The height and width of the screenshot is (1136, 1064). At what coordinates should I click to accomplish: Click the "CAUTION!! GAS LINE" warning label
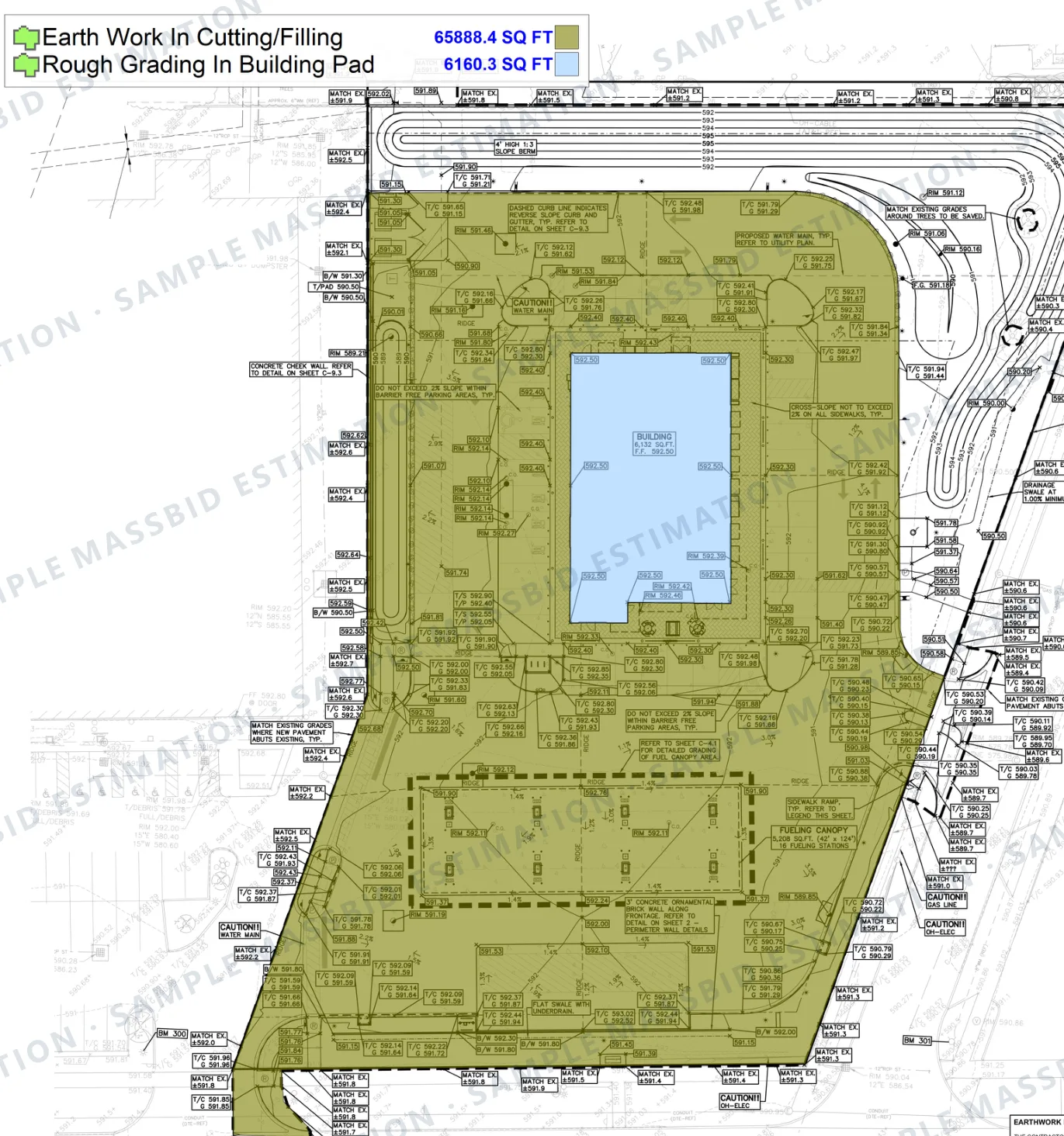pos(947,900)
